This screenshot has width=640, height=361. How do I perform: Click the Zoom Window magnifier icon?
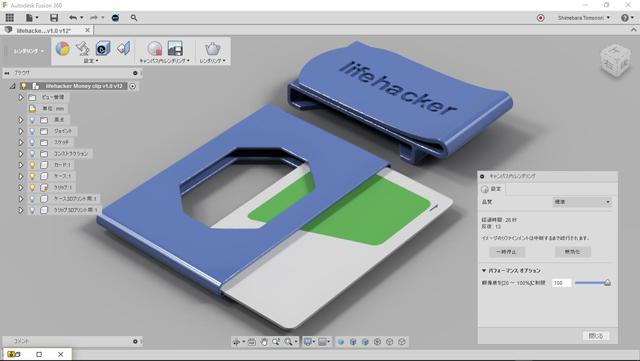click(x=276, y=342)
